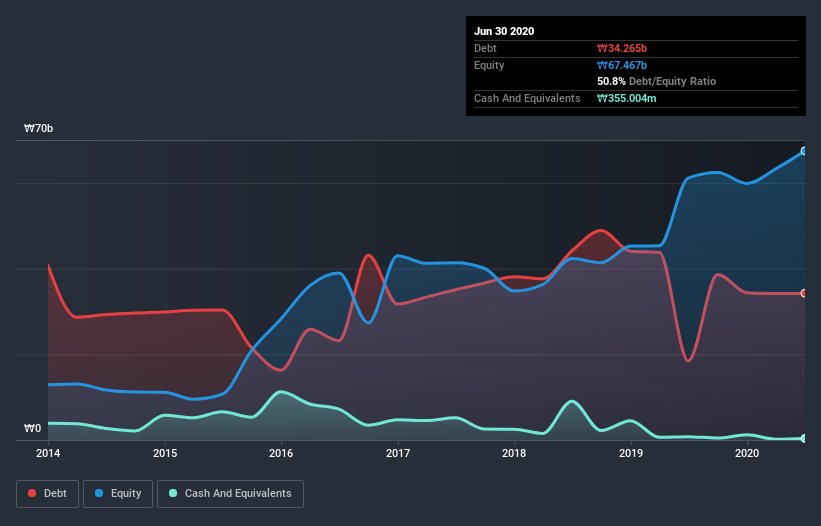Toggle Cash And Equivalents legend button

[230, 494]
